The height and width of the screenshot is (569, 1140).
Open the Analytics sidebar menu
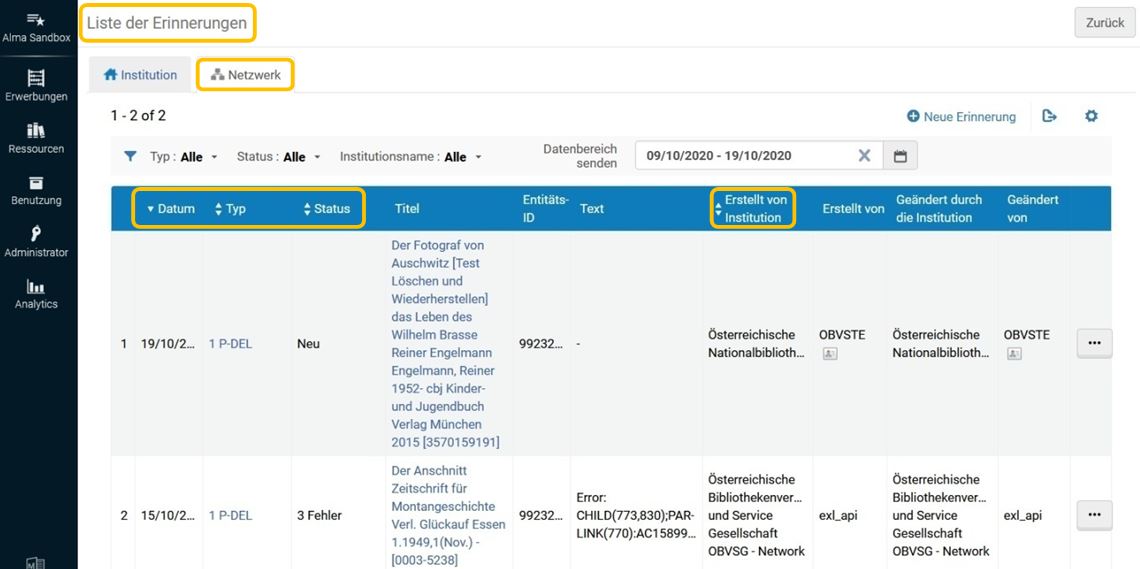(x=36, y=294)
